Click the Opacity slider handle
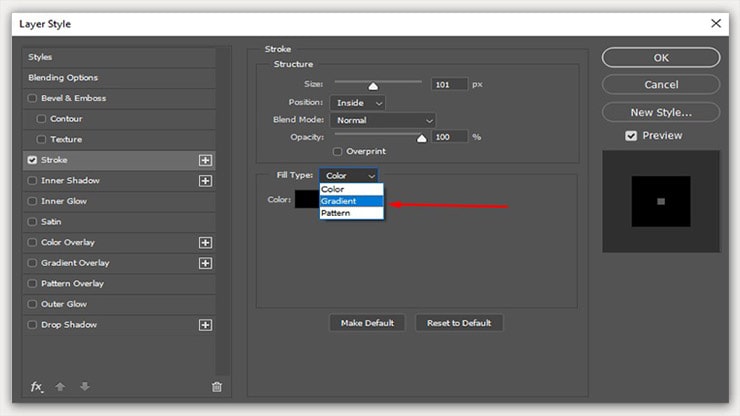The image size is (740, 416). click(x=421, y=138)
